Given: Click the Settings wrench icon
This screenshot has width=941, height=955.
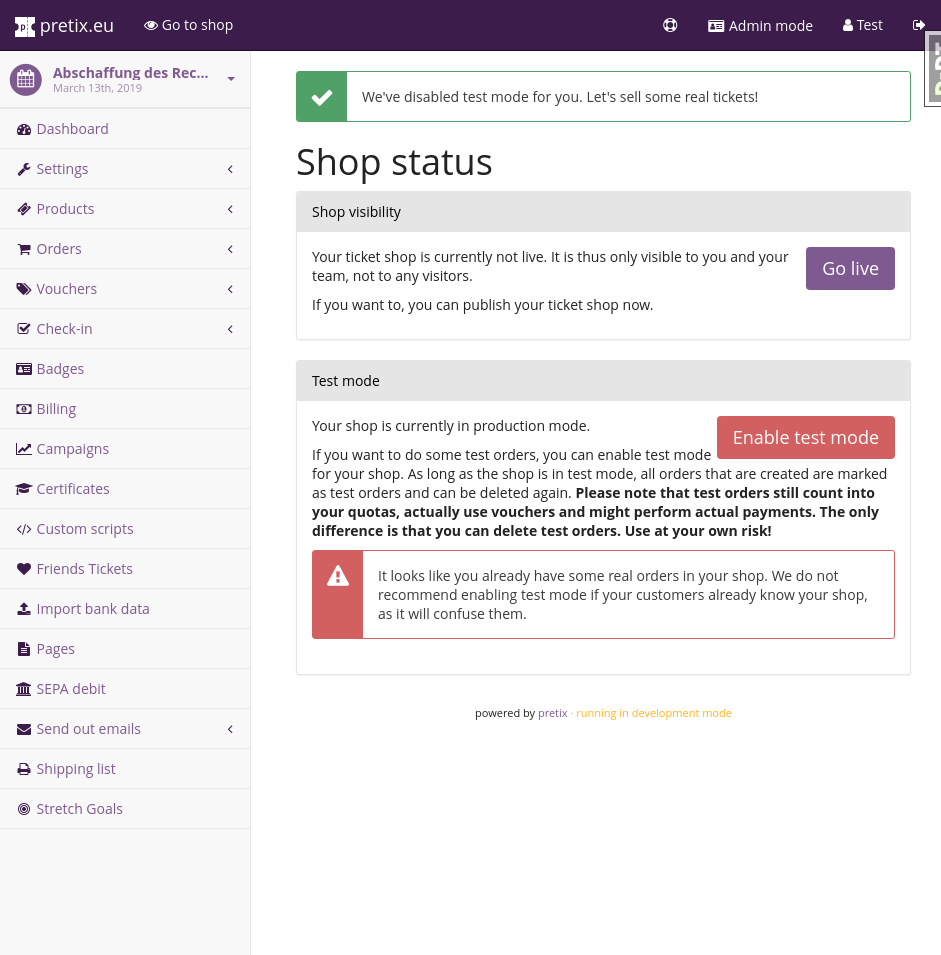Looking at the screenshot, I should 24,169.
